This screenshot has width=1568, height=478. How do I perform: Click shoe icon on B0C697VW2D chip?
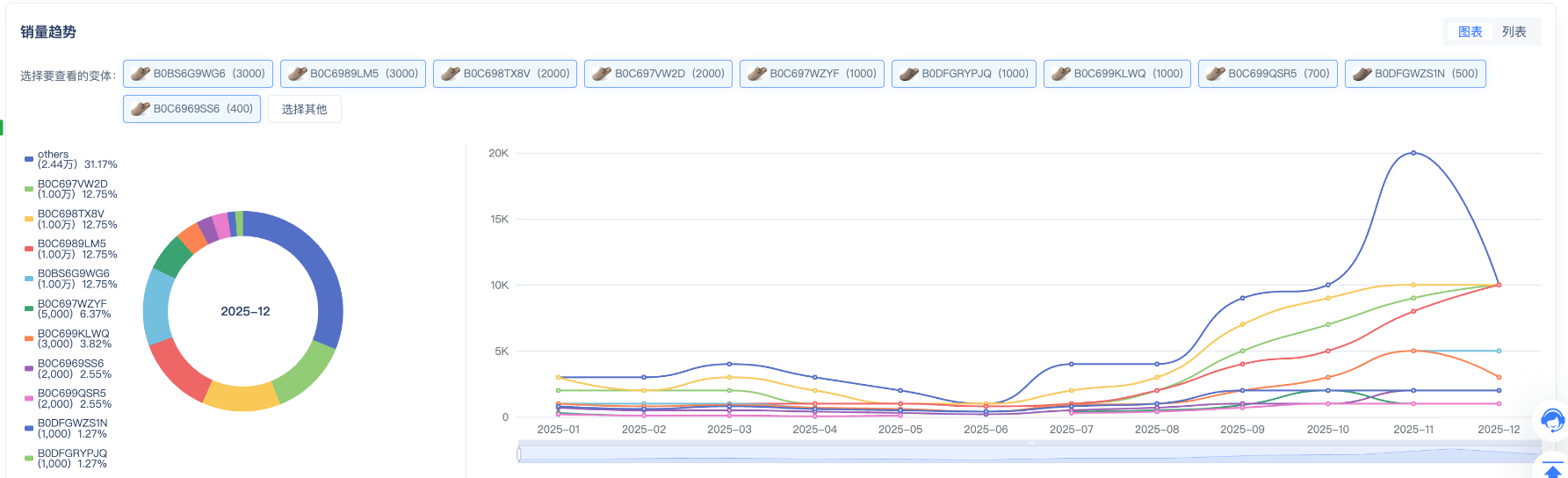coord(602,74)
